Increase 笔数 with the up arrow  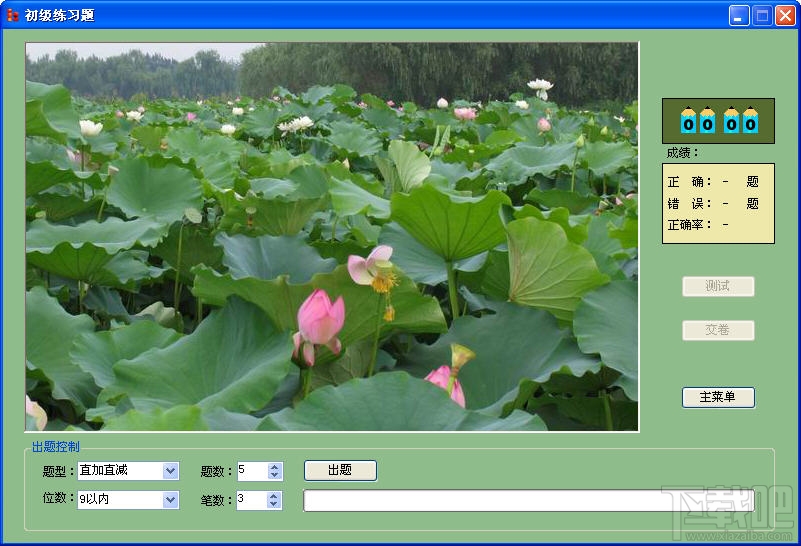coord(274,496)
